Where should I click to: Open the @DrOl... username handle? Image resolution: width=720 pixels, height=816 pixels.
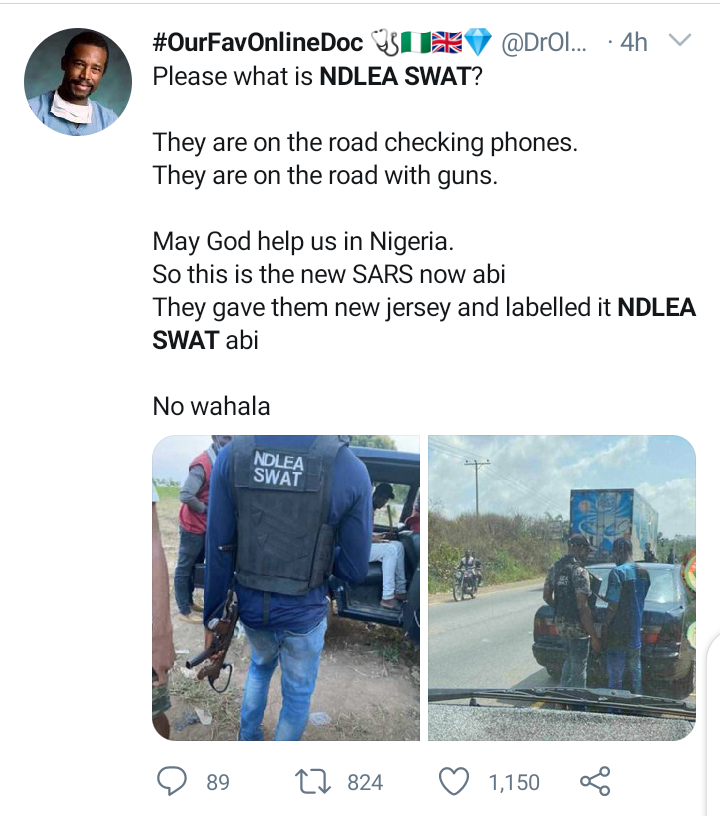[544, 42]
